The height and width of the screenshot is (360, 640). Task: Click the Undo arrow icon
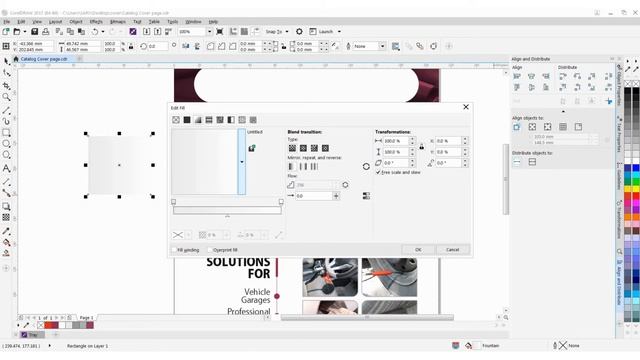[x=95, y=31]
